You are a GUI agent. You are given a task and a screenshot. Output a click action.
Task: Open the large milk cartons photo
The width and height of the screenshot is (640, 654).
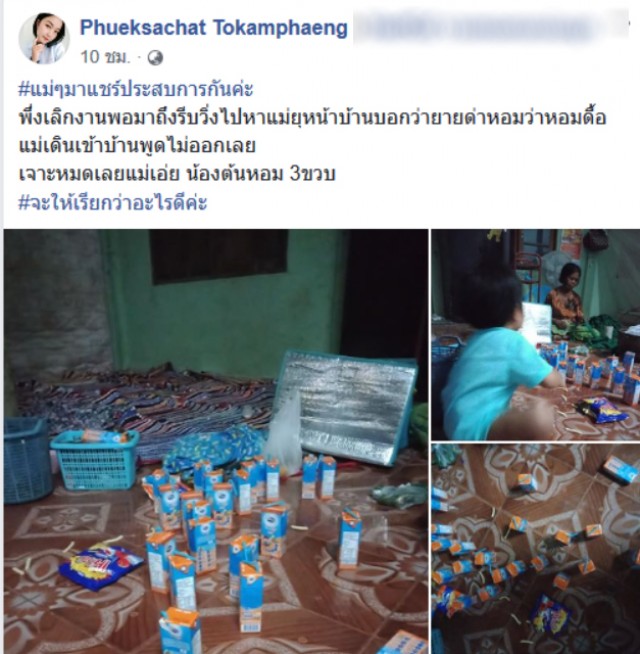[216, 441]
